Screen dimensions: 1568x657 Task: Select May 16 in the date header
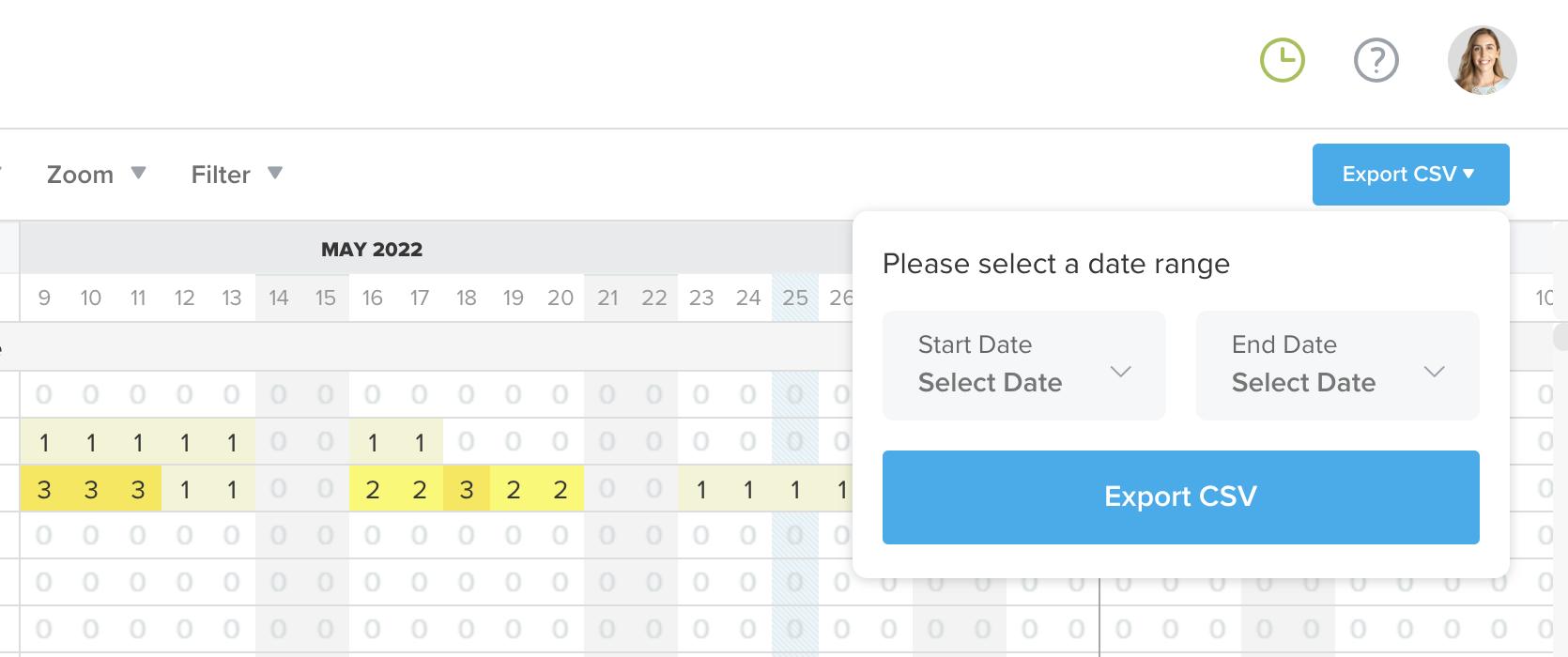(373, 298)
